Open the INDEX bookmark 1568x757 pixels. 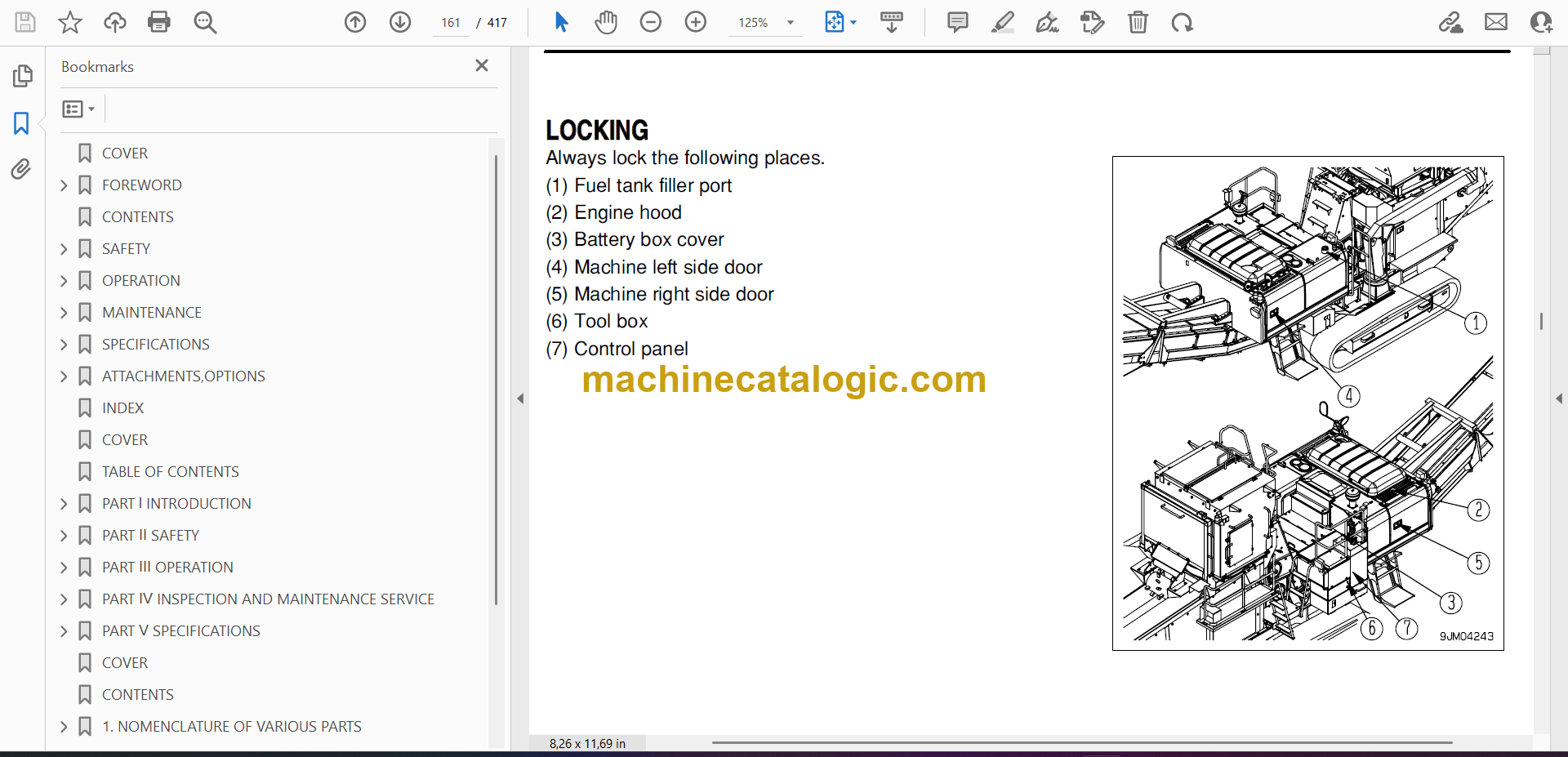click(x=122, y=408)
